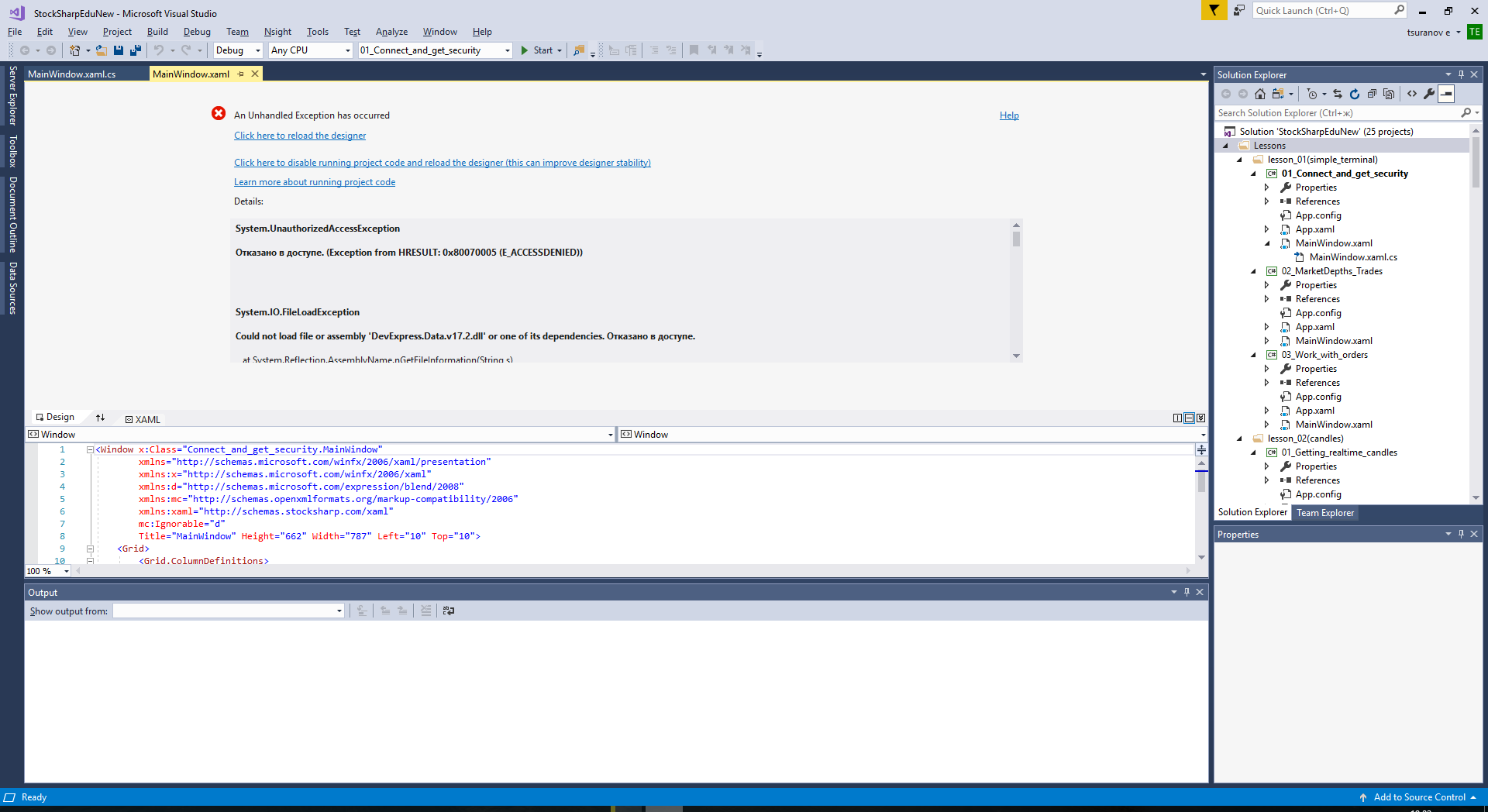Collapse the 02_MarketDepths_Trades project node
Screen dimensions: 1488x812
coord(1254,271)
